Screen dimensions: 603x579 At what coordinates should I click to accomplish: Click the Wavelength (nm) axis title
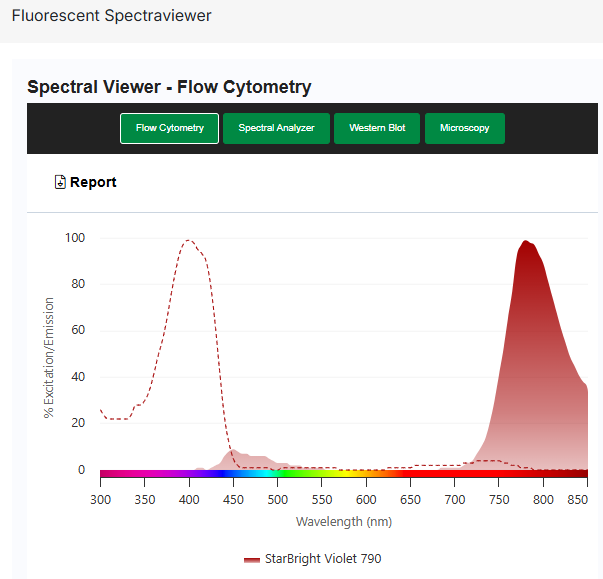point(343,521)
